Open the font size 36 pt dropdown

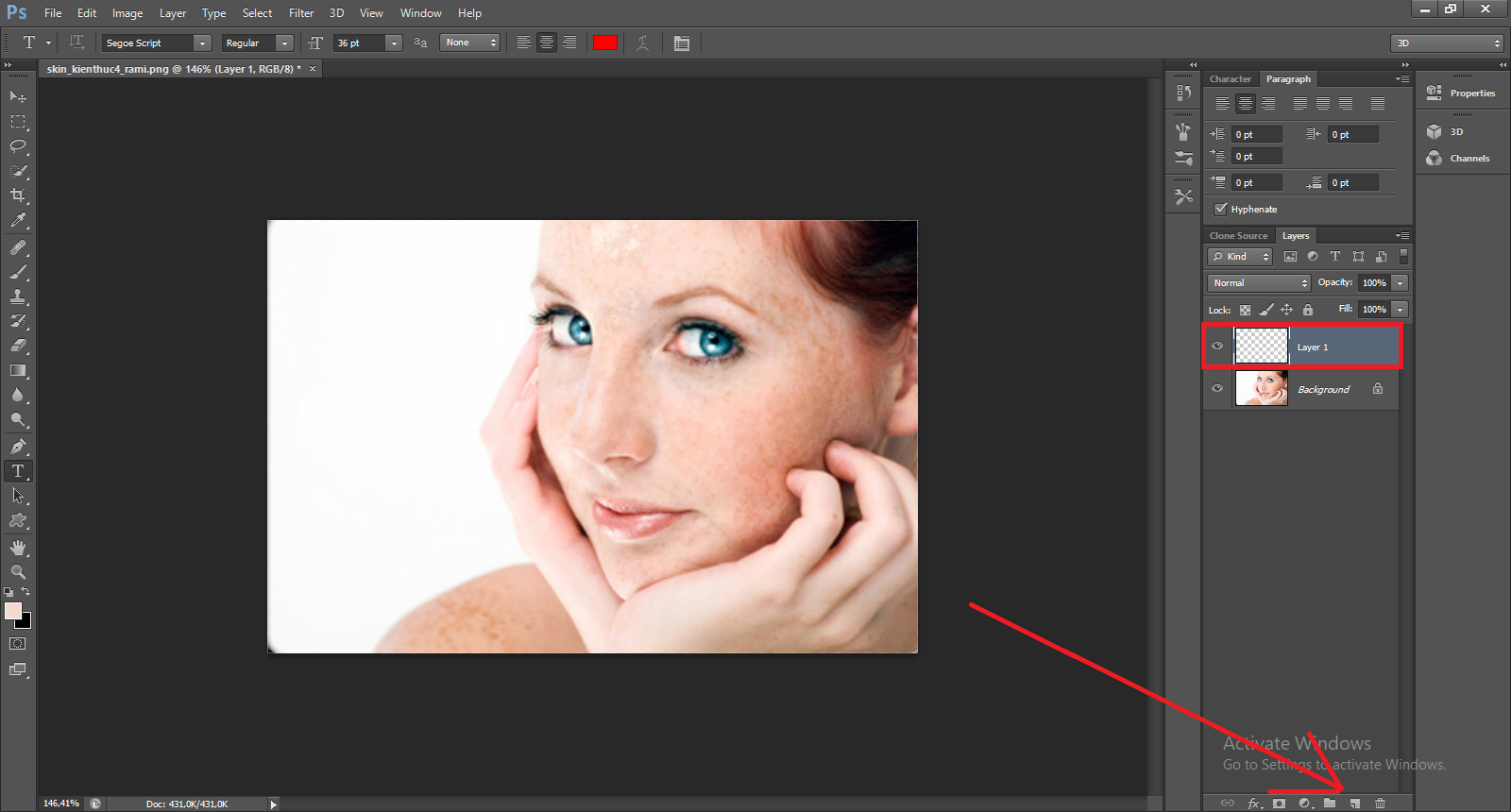click(x=394, y=43)
